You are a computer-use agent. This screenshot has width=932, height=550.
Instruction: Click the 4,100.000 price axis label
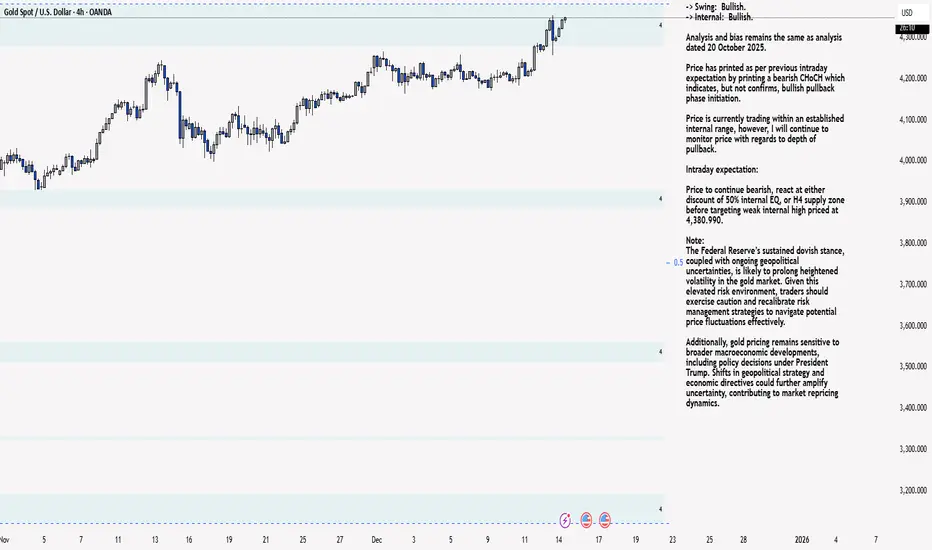click(913, 120)
